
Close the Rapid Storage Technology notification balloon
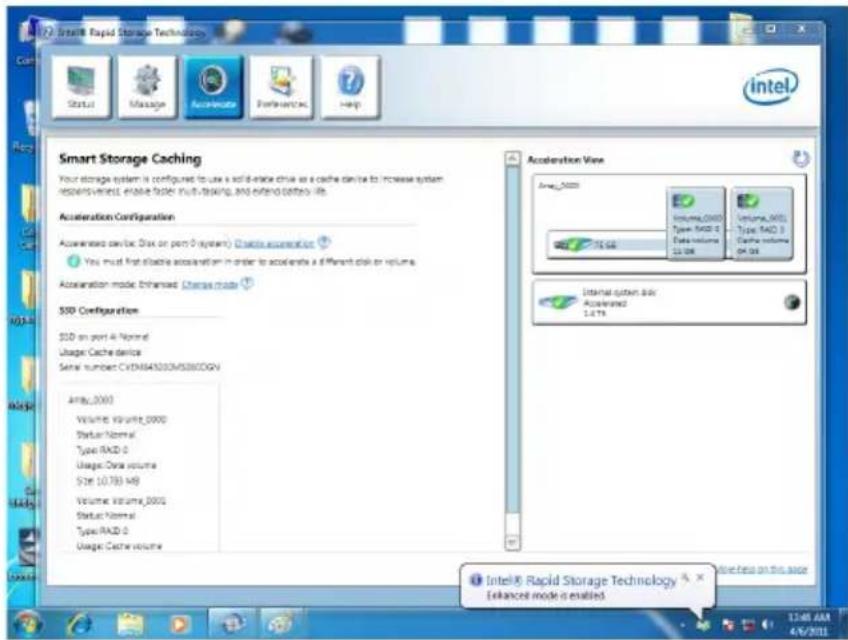click(x=700, y=577)
